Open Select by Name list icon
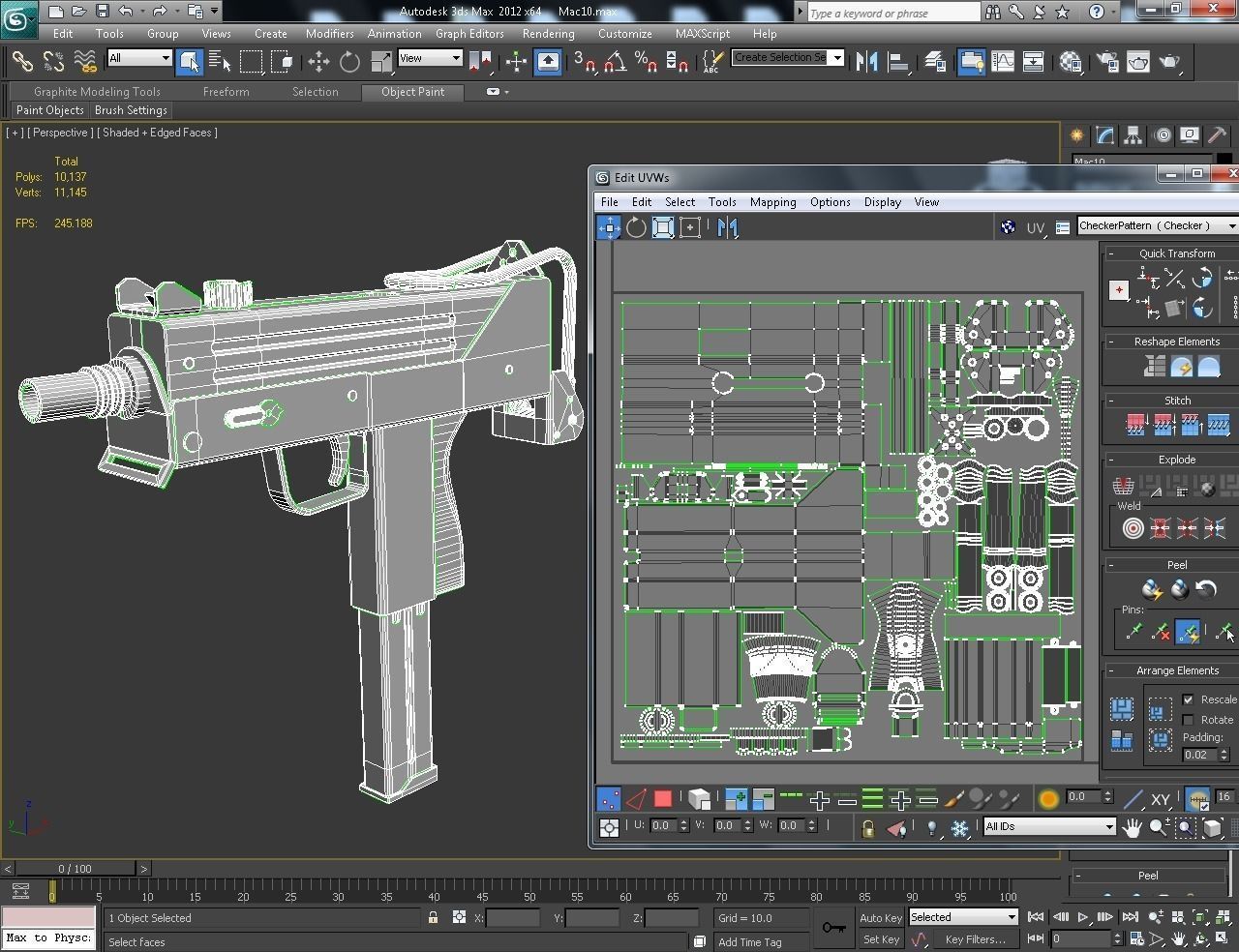The image size is (1239, 952). click(220, 62)
